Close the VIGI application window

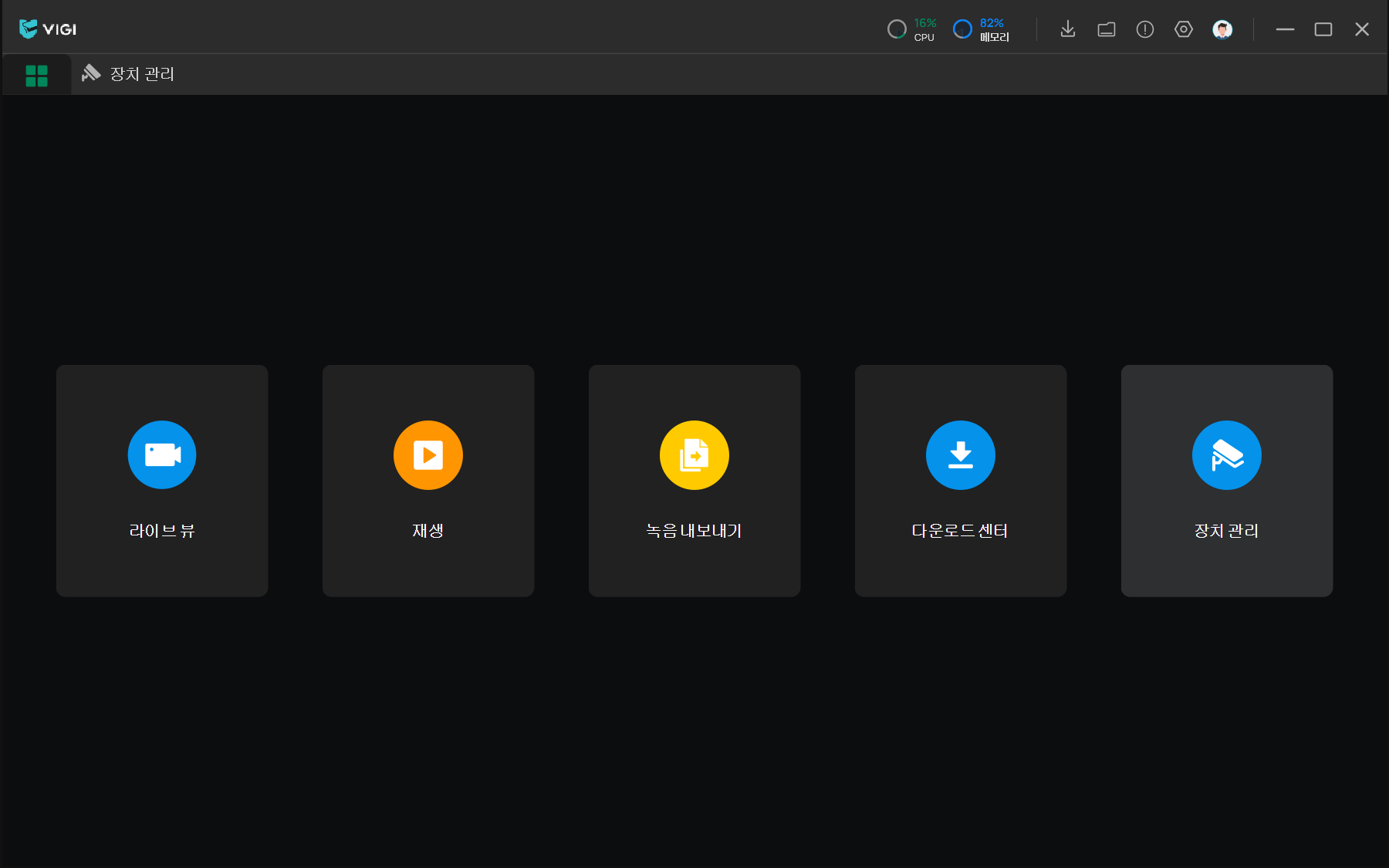[1362, 29]
